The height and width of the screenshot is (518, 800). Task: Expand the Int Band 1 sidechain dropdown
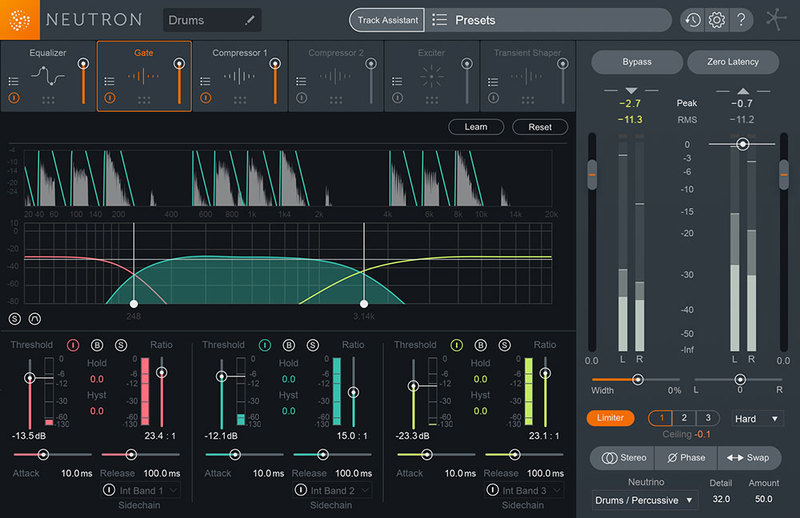point(148,490)
